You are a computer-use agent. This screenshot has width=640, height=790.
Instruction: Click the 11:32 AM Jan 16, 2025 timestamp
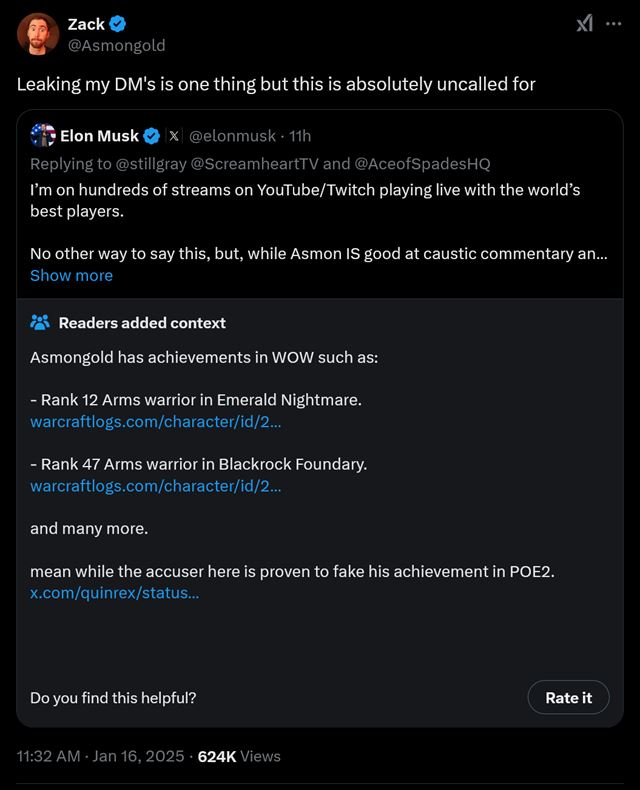100,756
